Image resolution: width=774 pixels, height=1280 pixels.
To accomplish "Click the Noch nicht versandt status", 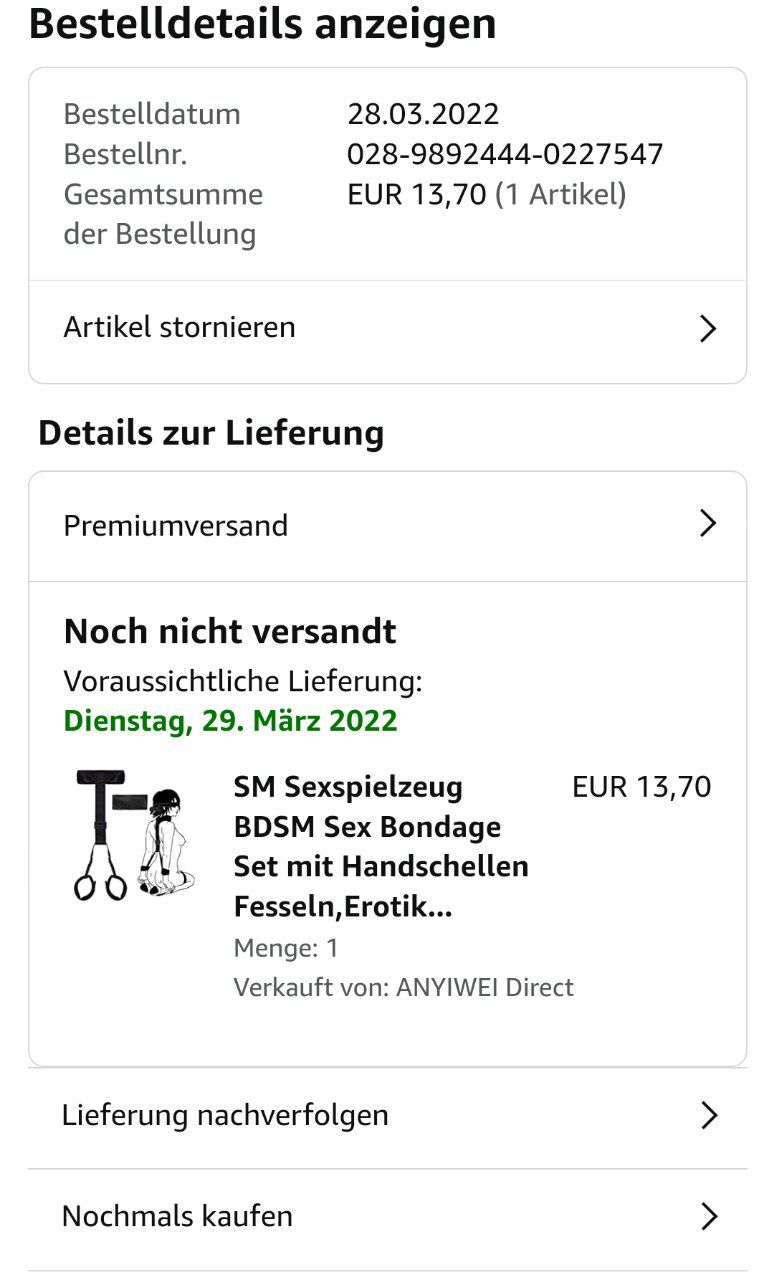I will [x=230, y=632].
